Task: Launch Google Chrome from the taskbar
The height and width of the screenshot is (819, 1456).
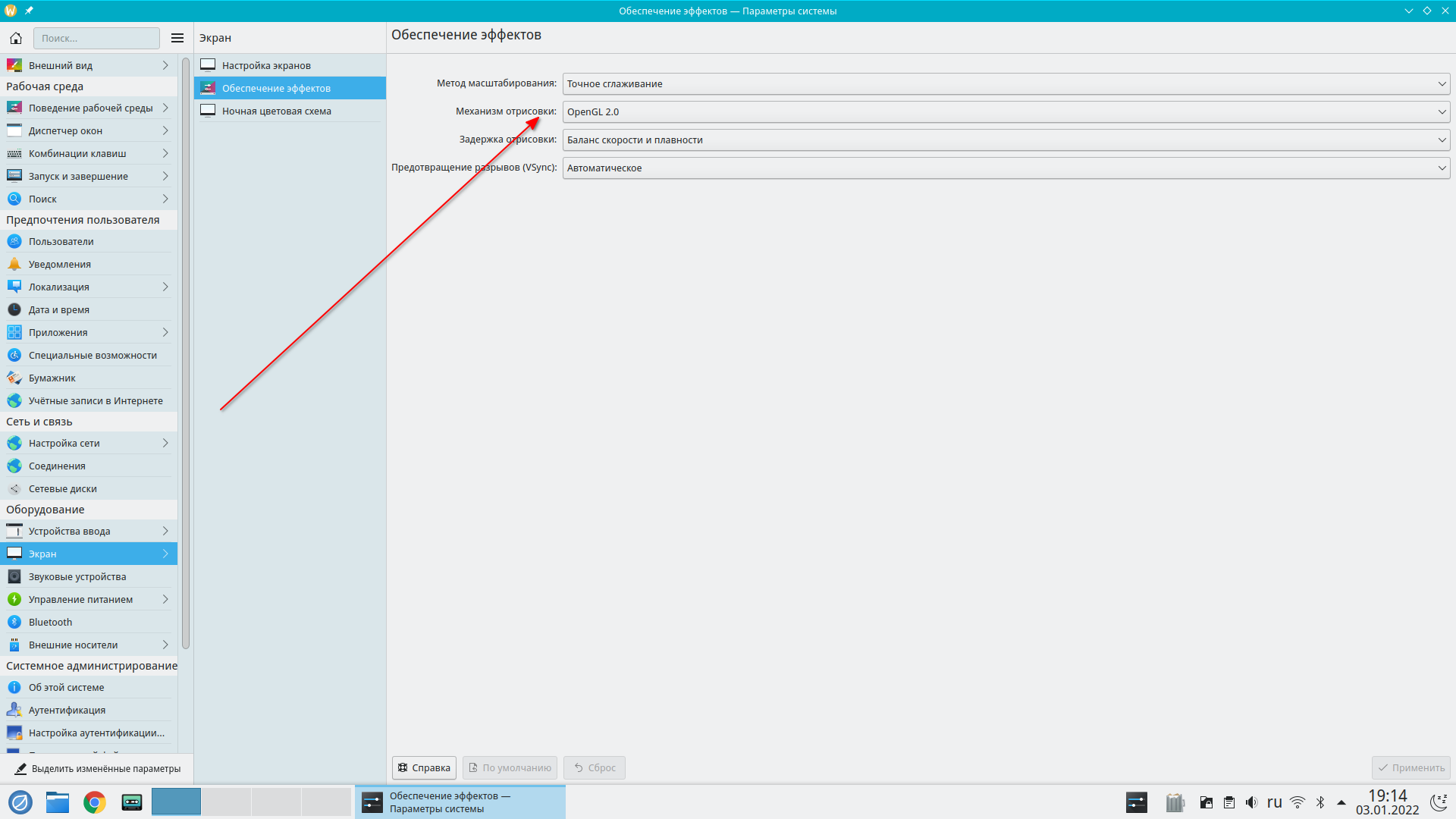Action: click(95, 802)
